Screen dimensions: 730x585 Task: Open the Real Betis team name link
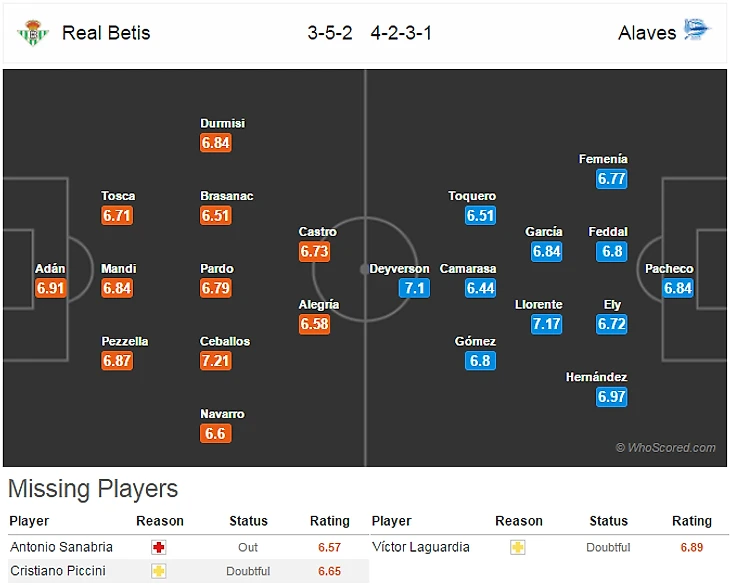(x=106, y=32)
